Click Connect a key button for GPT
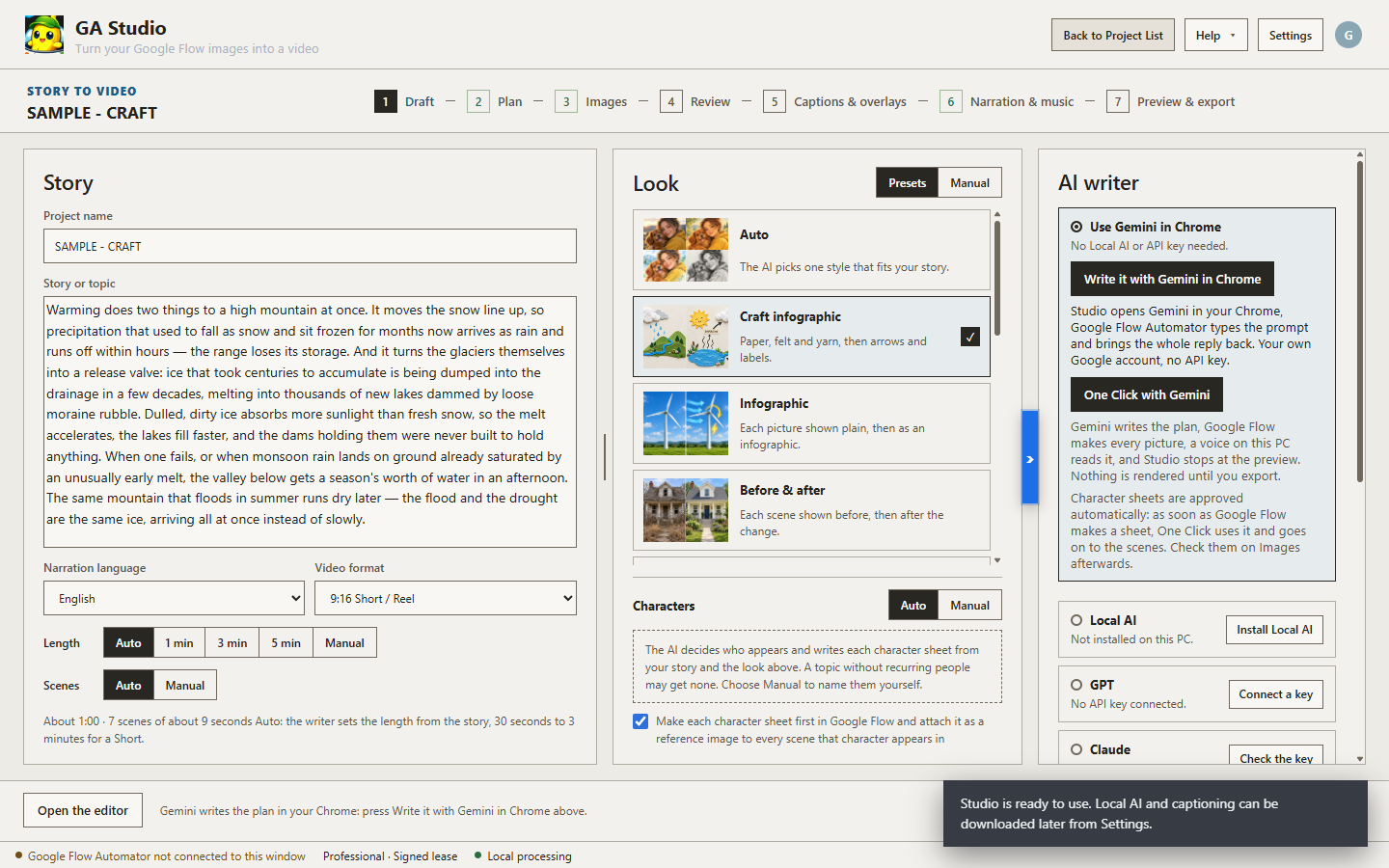The width and height of the screenshot is (1389, 868). pos(1276,694)
